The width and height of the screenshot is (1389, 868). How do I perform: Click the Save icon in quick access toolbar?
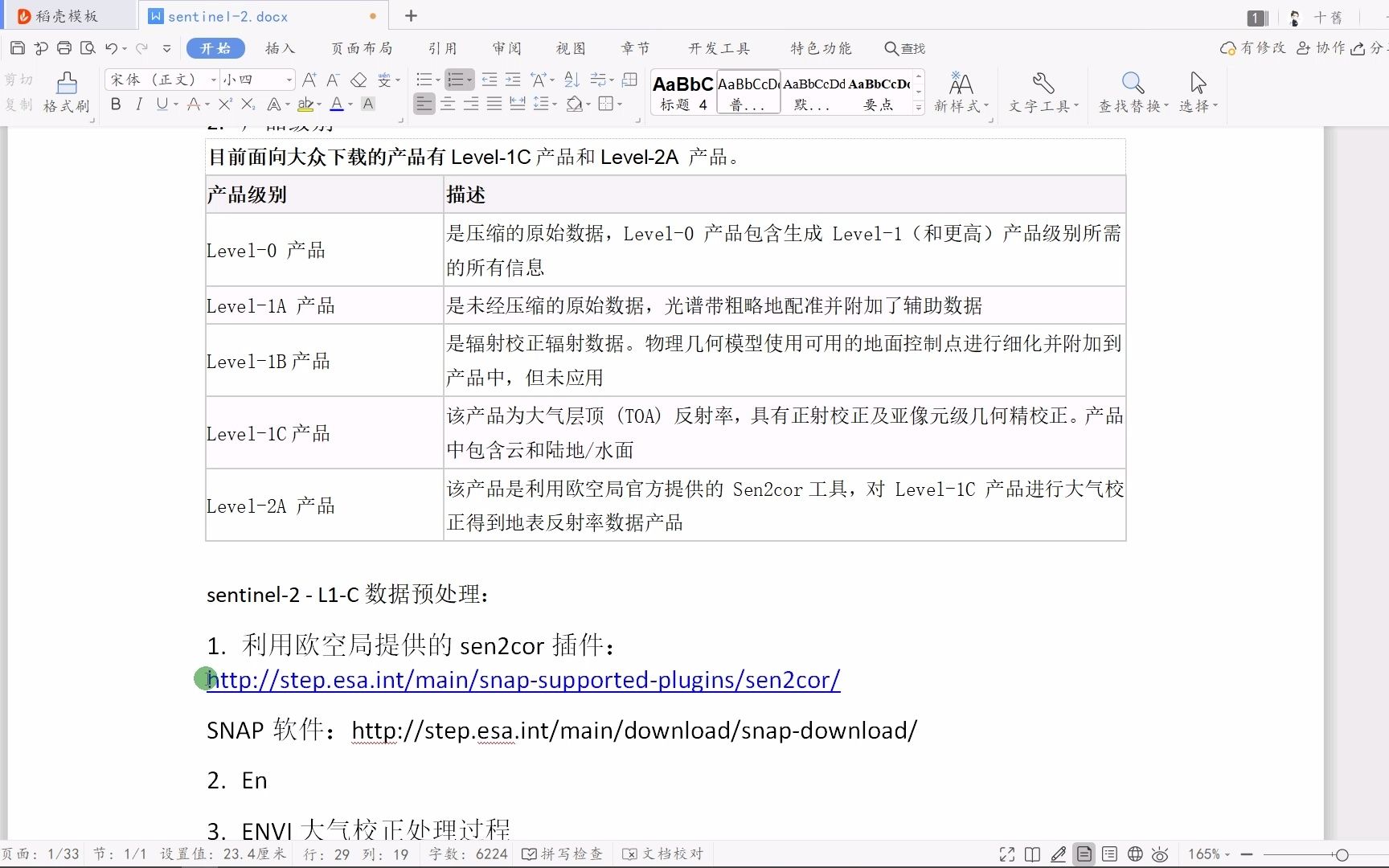pyautogui.click(x=17, y=48)
